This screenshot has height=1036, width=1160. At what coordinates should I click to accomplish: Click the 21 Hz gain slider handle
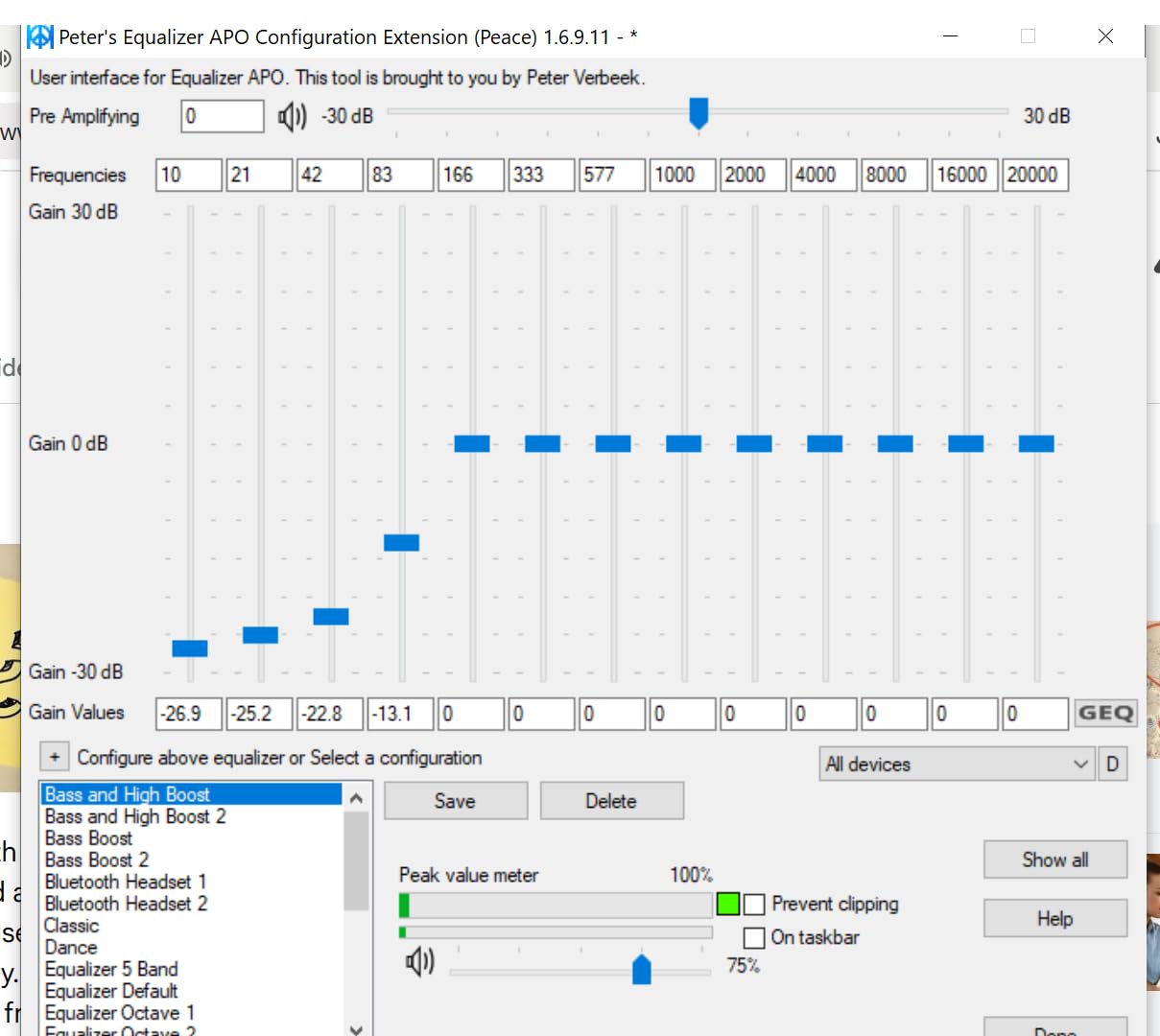(x=260, y=635)
